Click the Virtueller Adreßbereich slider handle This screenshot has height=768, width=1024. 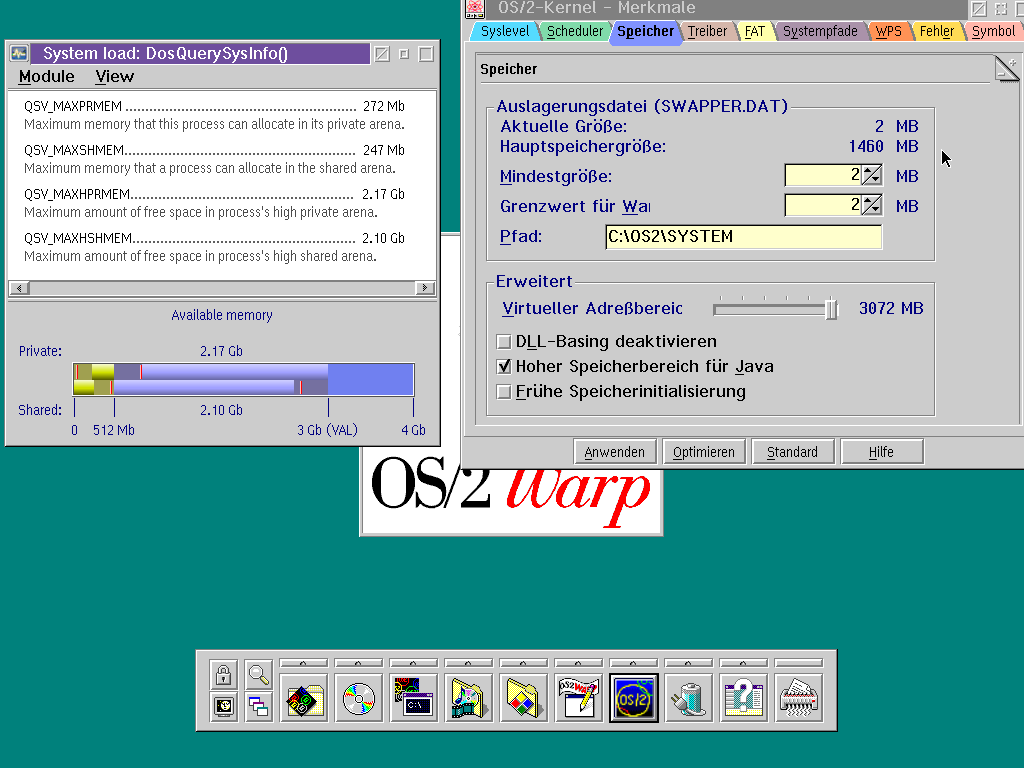[x=831, y=309]
